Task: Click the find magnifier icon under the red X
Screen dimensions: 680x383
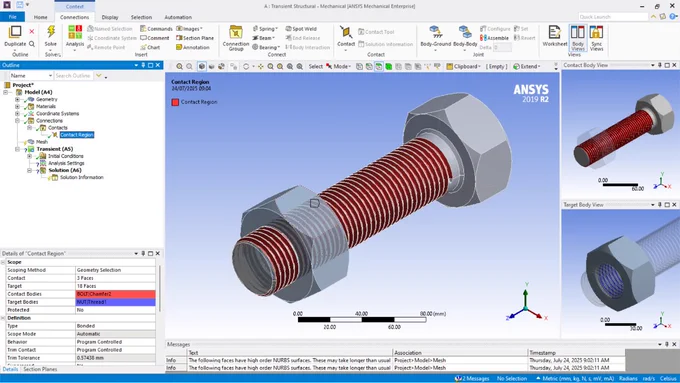Action: [32, 44]
